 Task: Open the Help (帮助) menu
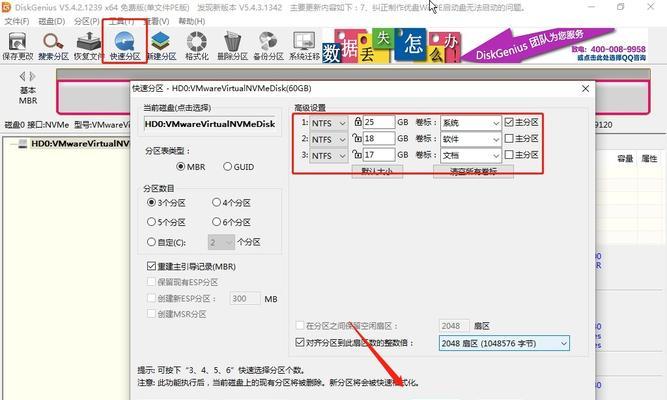pos(191,21)
